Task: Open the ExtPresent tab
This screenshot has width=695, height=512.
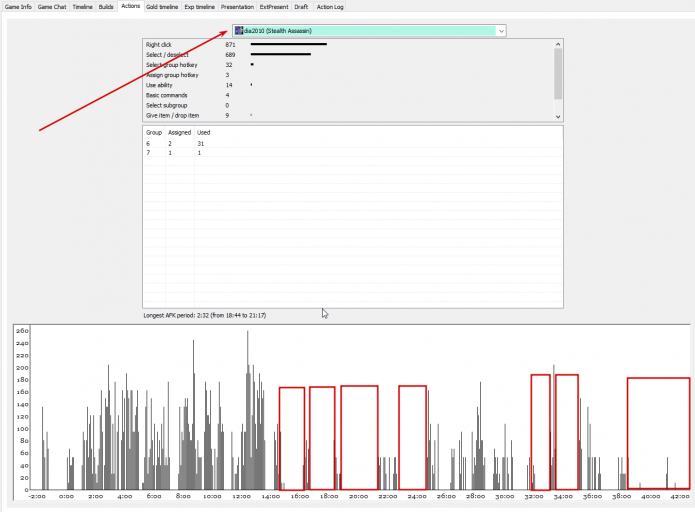Action: tap(274, 7)
